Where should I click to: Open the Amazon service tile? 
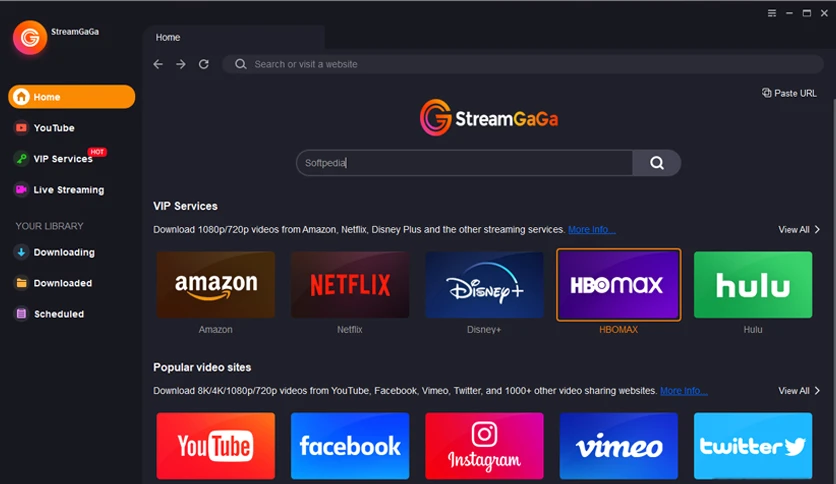(x=216, y=285)
